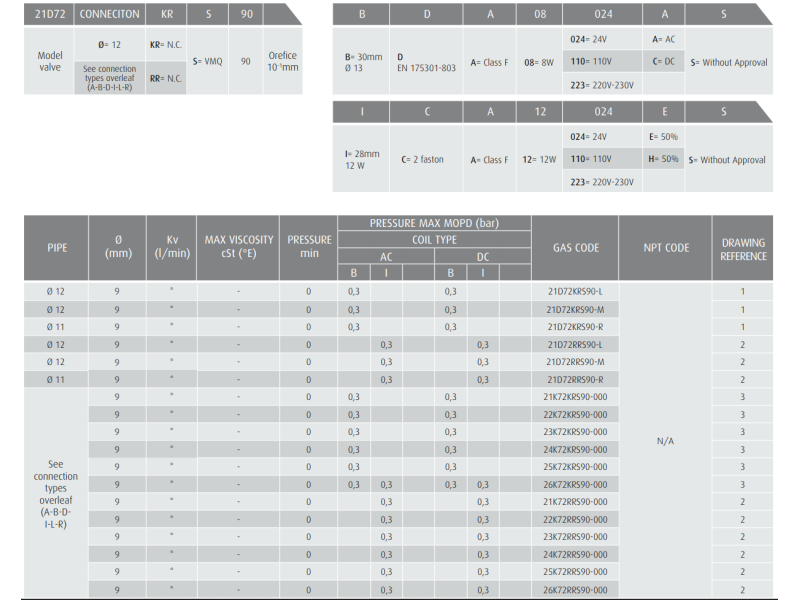Select the PRESSURE MAX MOPD (bar) header
Screen dimensions: 800x600
(434, 223)
